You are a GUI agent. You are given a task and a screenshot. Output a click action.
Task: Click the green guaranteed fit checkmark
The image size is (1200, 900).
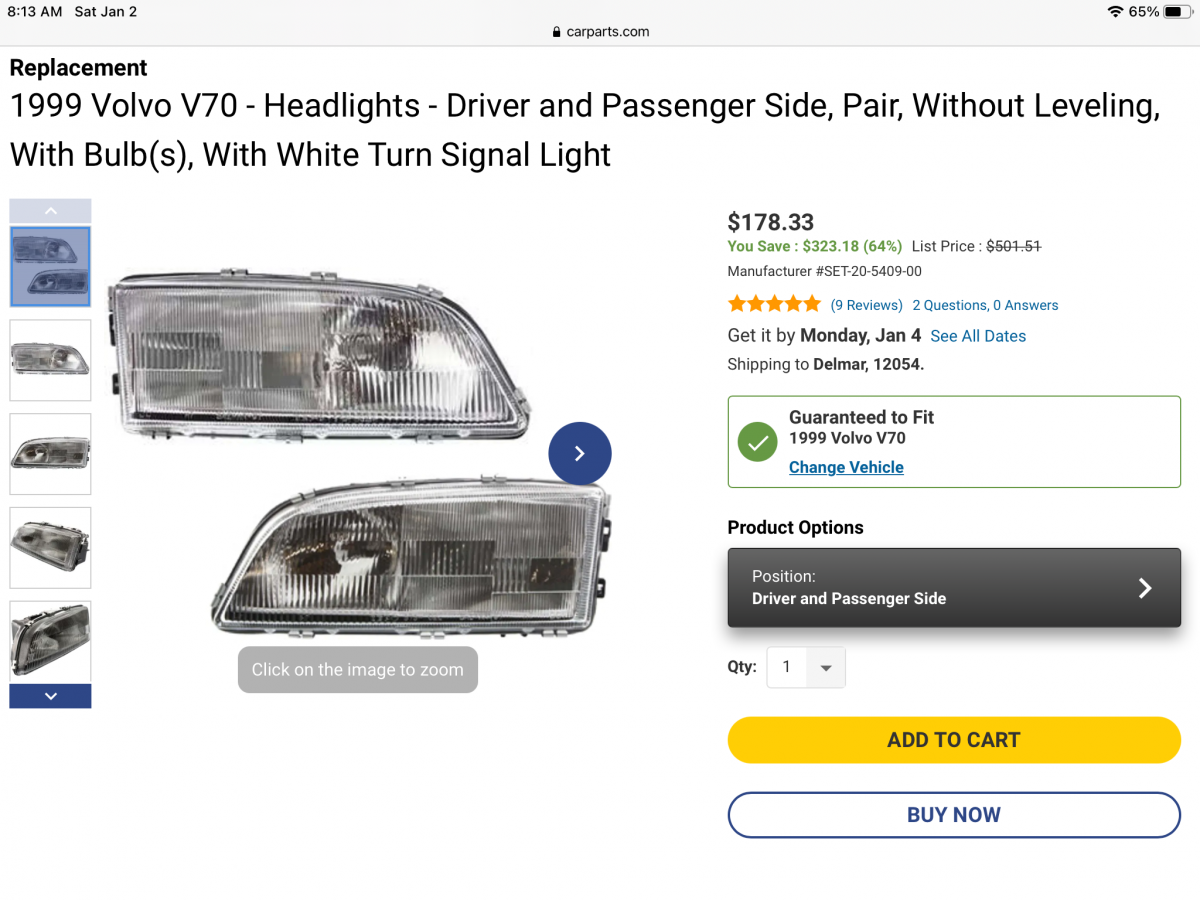click(757, 442)
